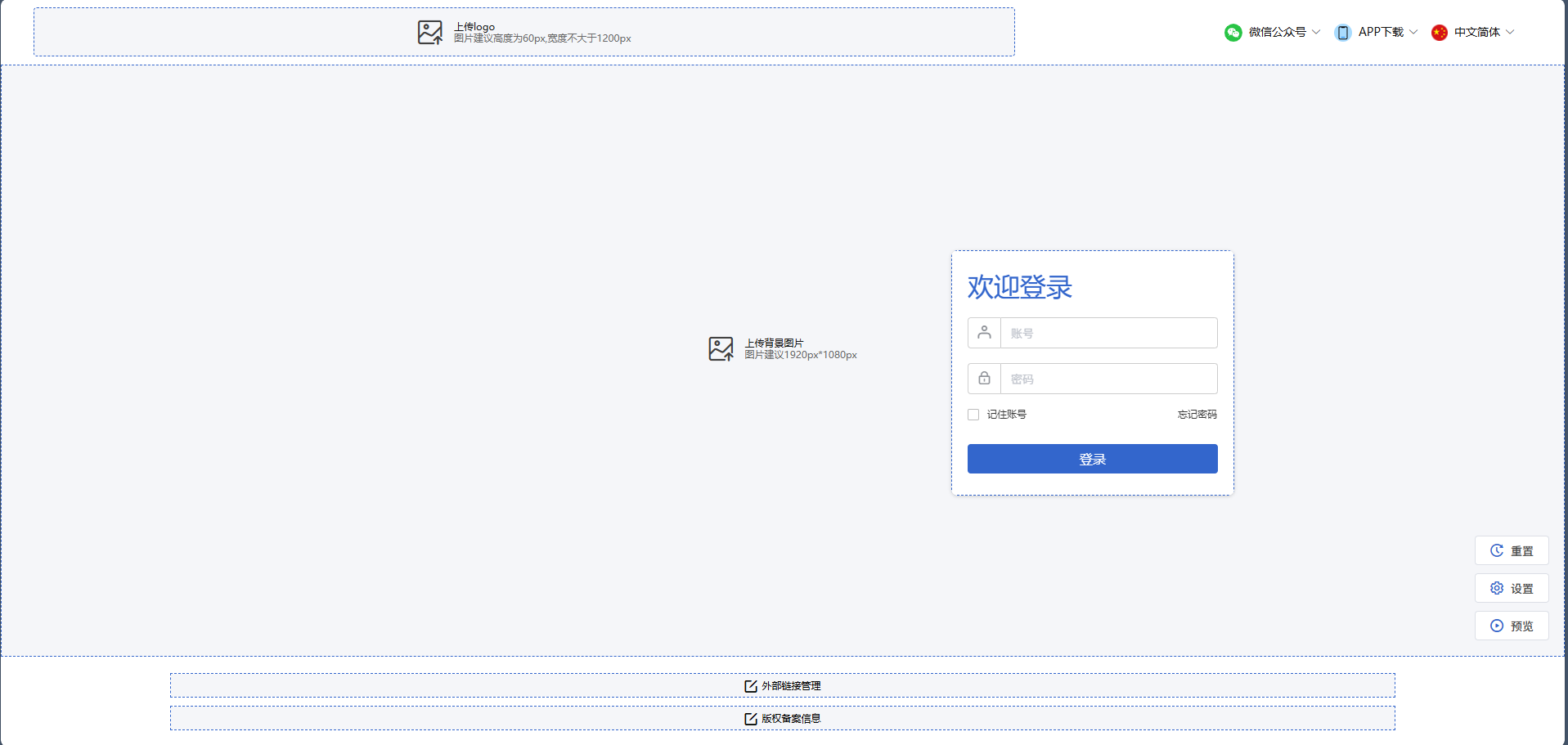Open 外部链接管理 editing text
Screen dimensions: 1568x745
791,686
